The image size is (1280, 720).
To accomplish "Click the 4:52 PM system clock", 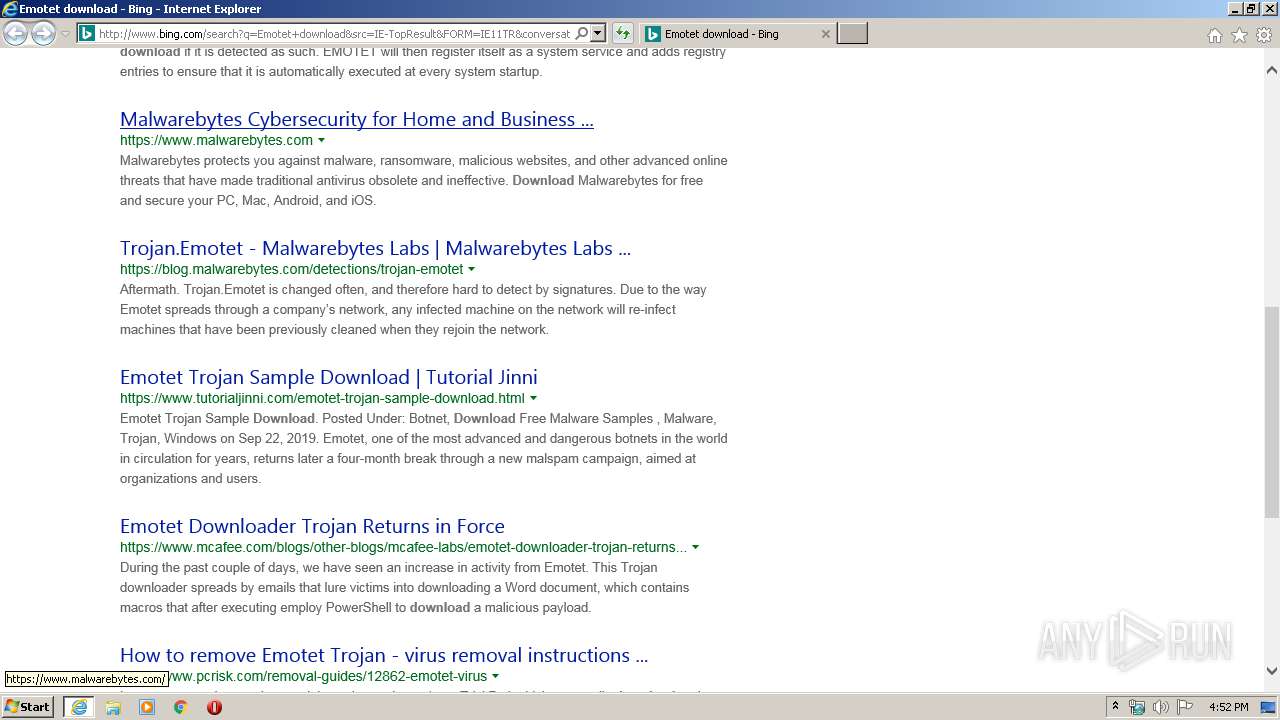I will pyautogui.click(x=1228, y=707).
